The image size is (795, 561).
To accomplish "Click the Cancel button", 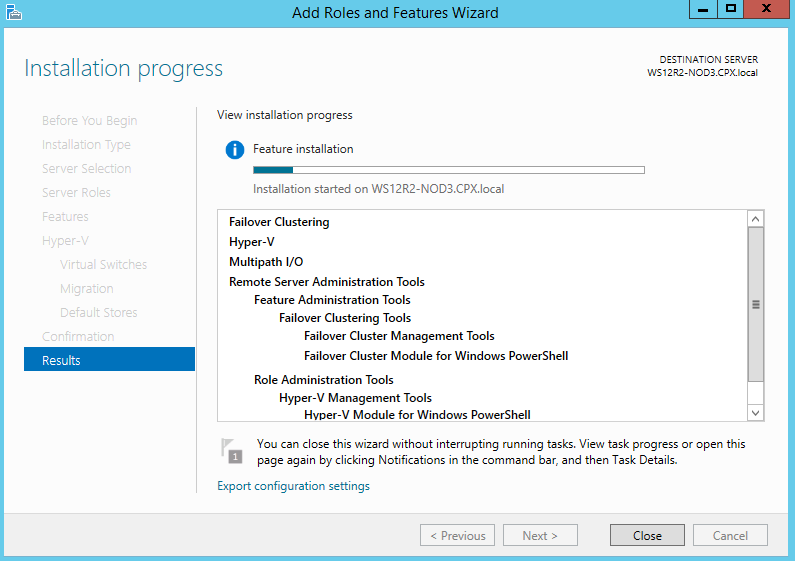I will pyautogui.click(x=730, y=536).
